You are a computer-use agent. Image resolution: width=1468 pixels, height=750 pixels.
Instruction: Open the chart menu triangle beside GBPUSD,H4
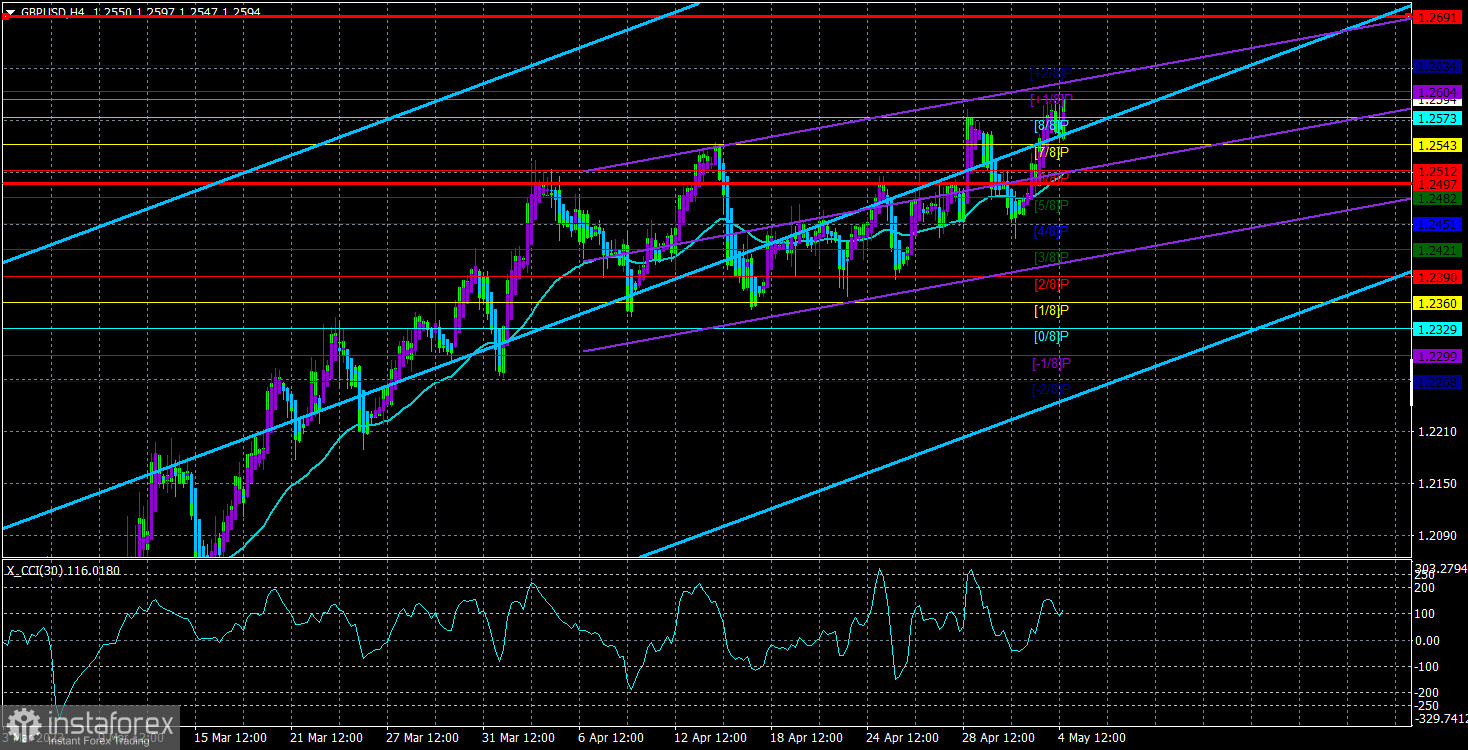[11, 10]
